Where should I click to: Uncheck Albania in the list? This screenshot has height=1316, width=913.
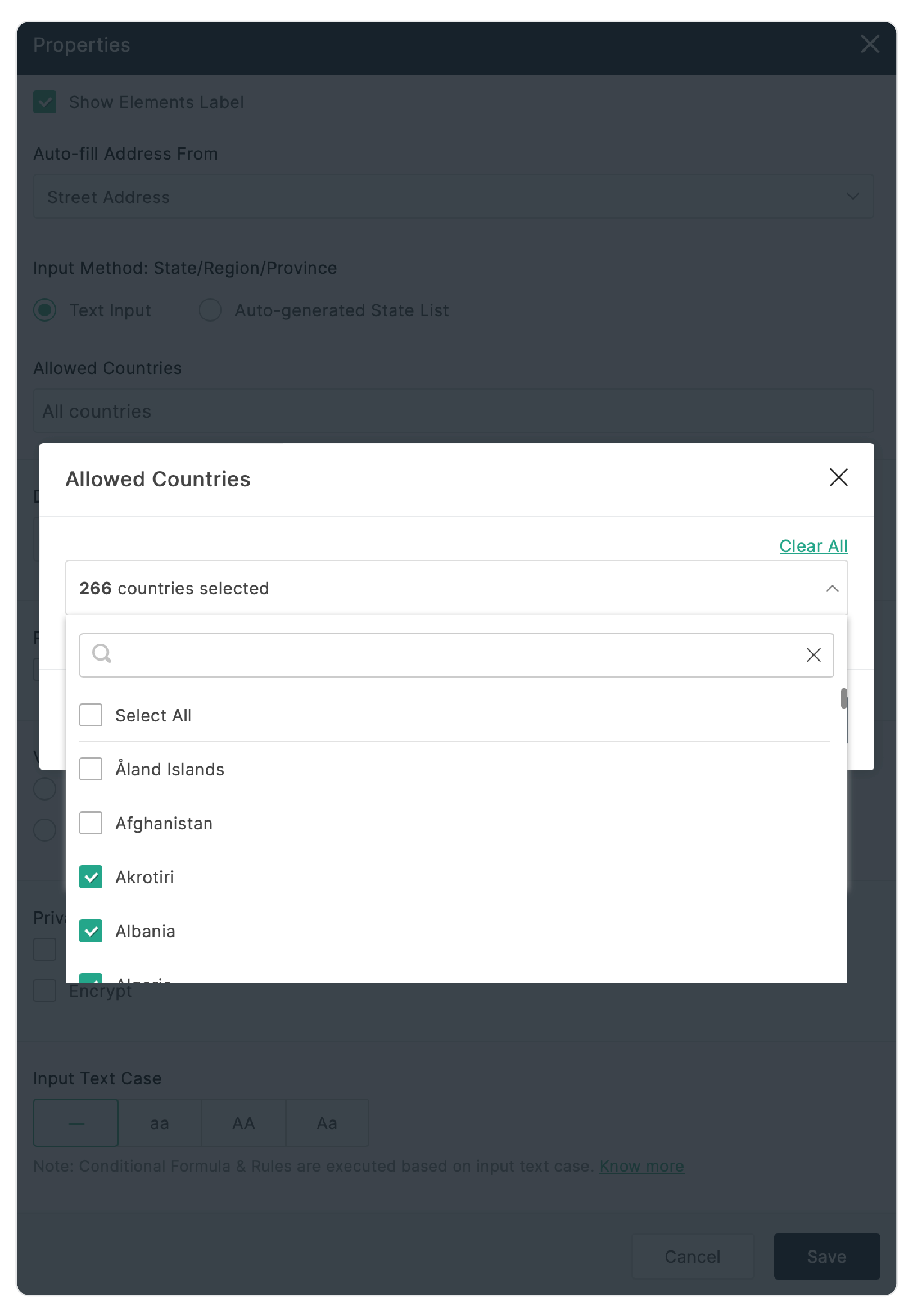pos(91,930)
